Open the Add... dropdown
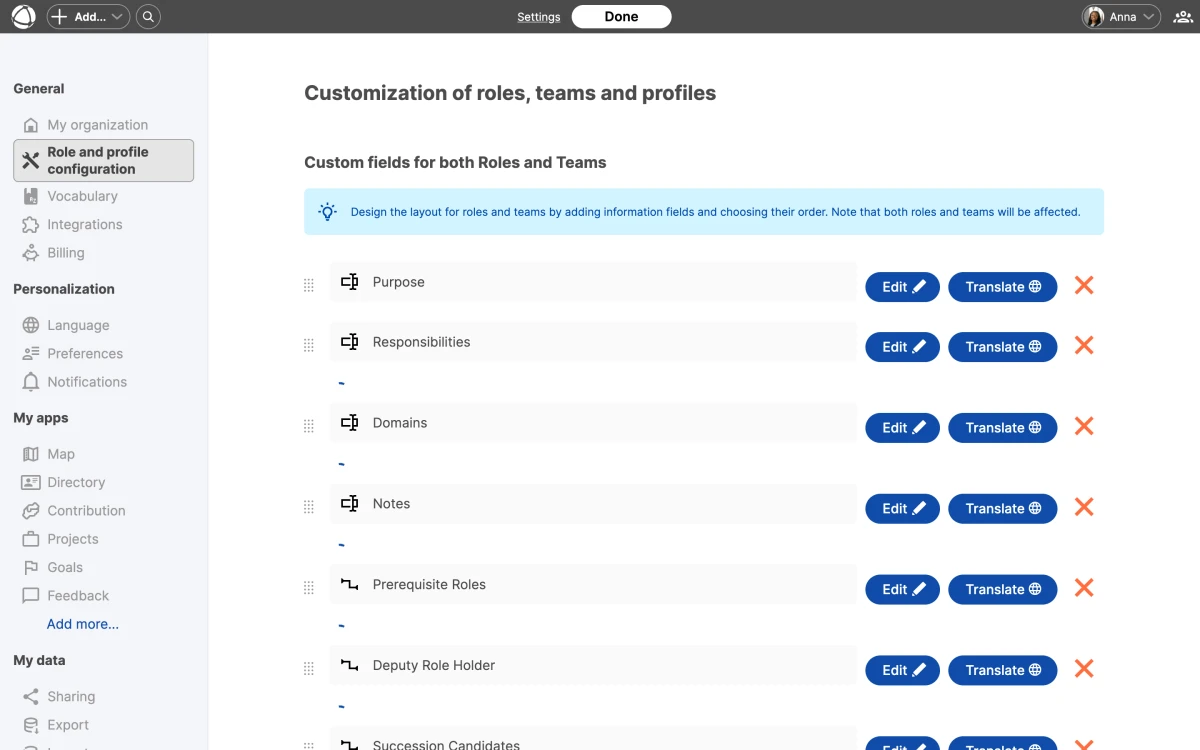 (x=87, y=16)
